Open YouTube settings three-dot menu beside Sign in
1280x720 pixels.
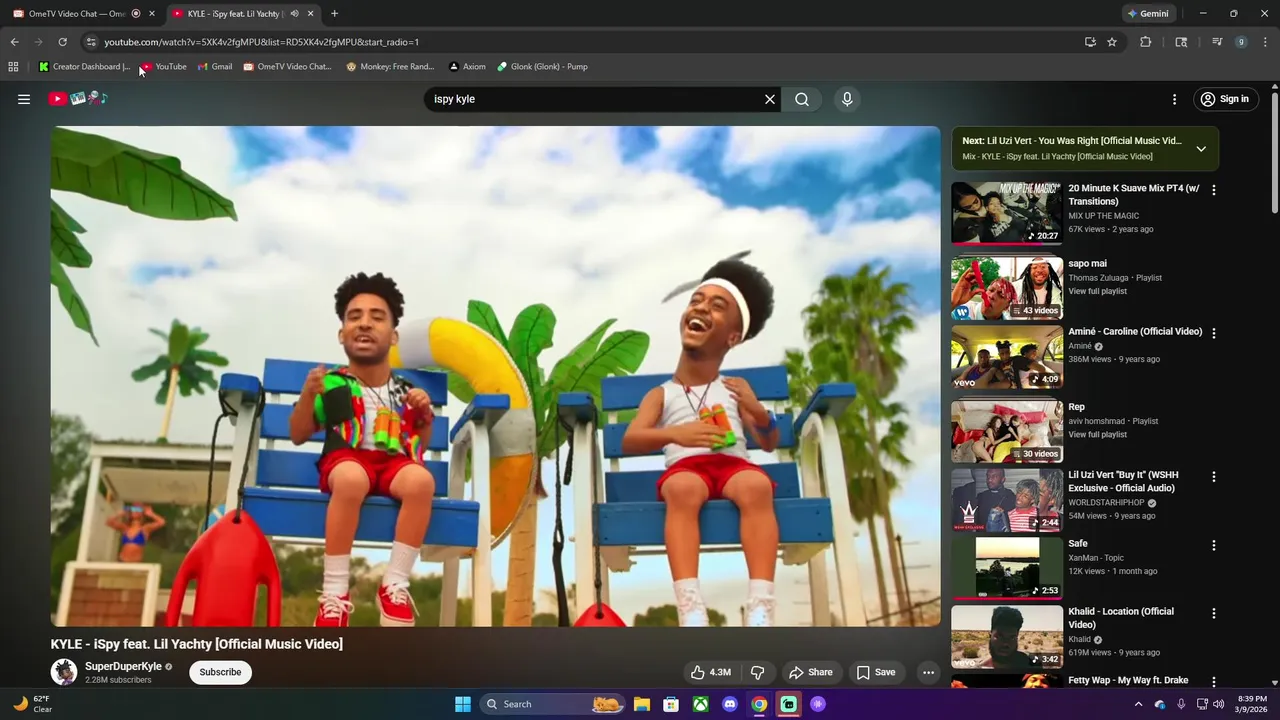pyautogui.click(x=1175, y=99)
